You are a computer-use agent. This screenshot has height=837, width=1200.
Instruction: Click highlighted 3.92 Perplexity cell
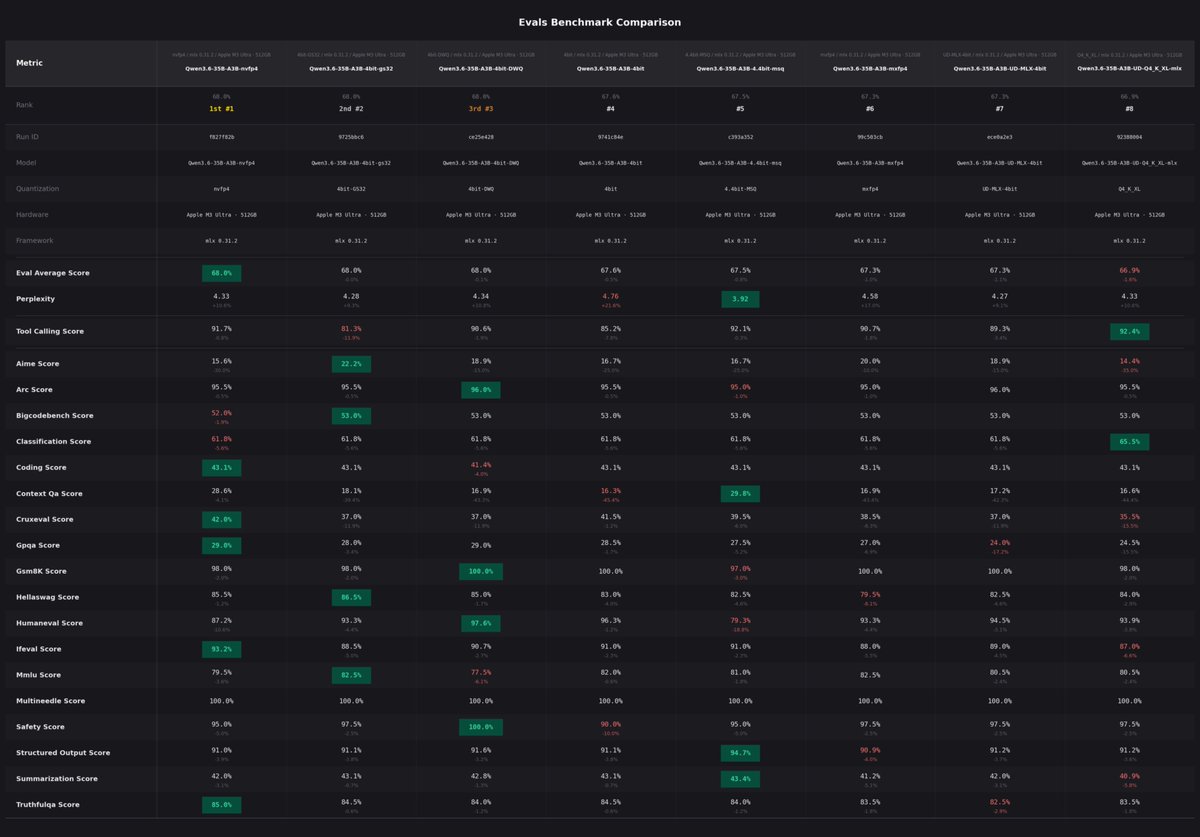tap(740, 299)
